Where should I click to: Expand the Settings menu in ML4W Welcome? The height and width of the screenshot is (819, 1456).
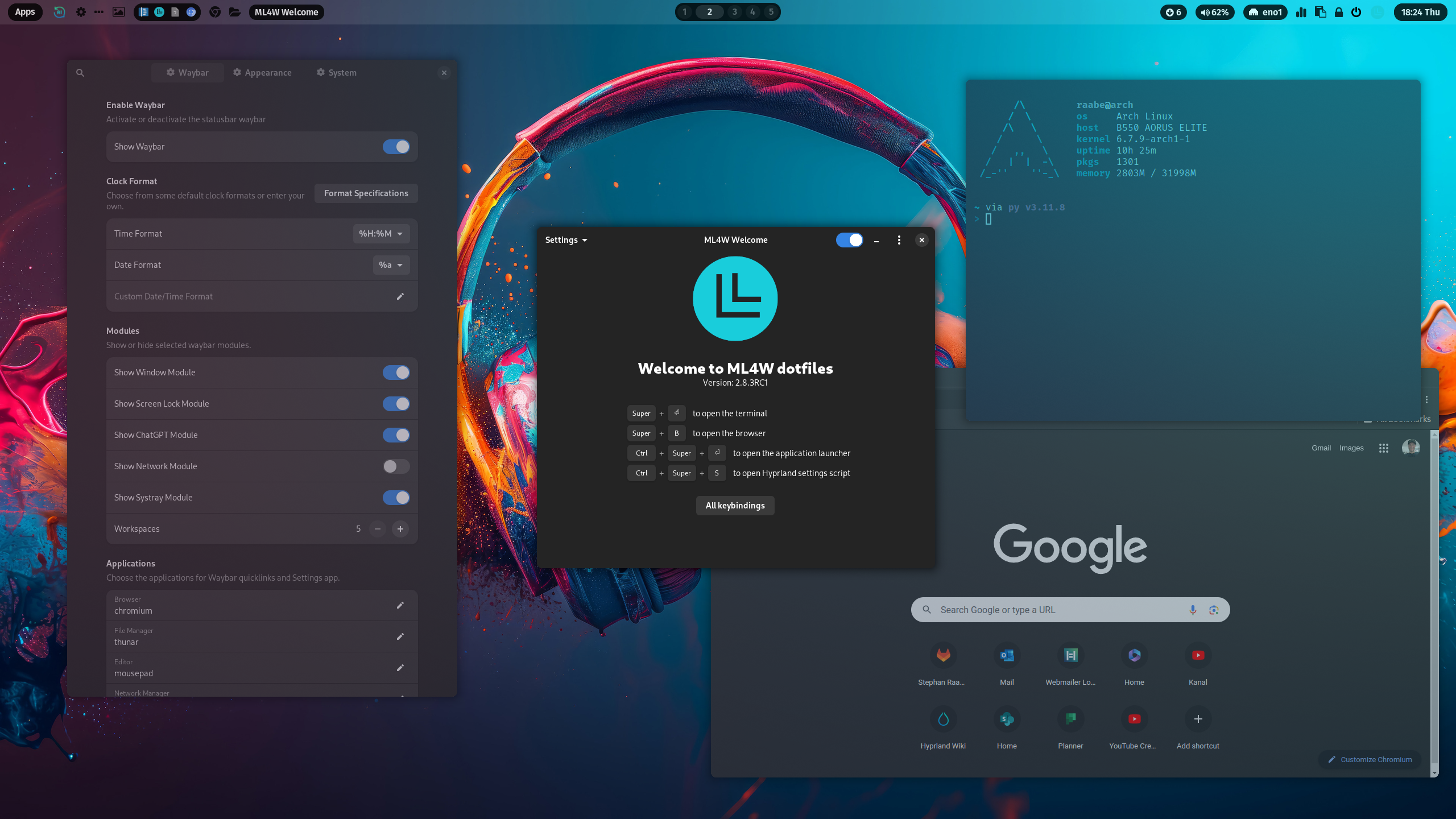(565, 239)
